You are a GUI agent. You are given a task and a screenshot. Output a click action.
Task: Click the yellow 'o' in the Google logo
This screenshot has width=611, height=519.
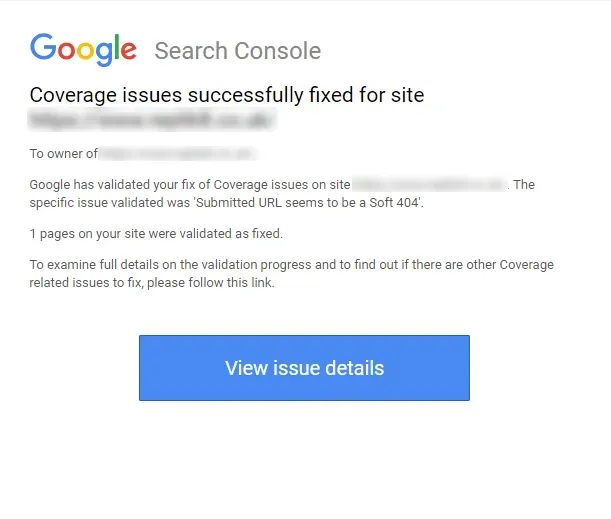tap(85, 51)
